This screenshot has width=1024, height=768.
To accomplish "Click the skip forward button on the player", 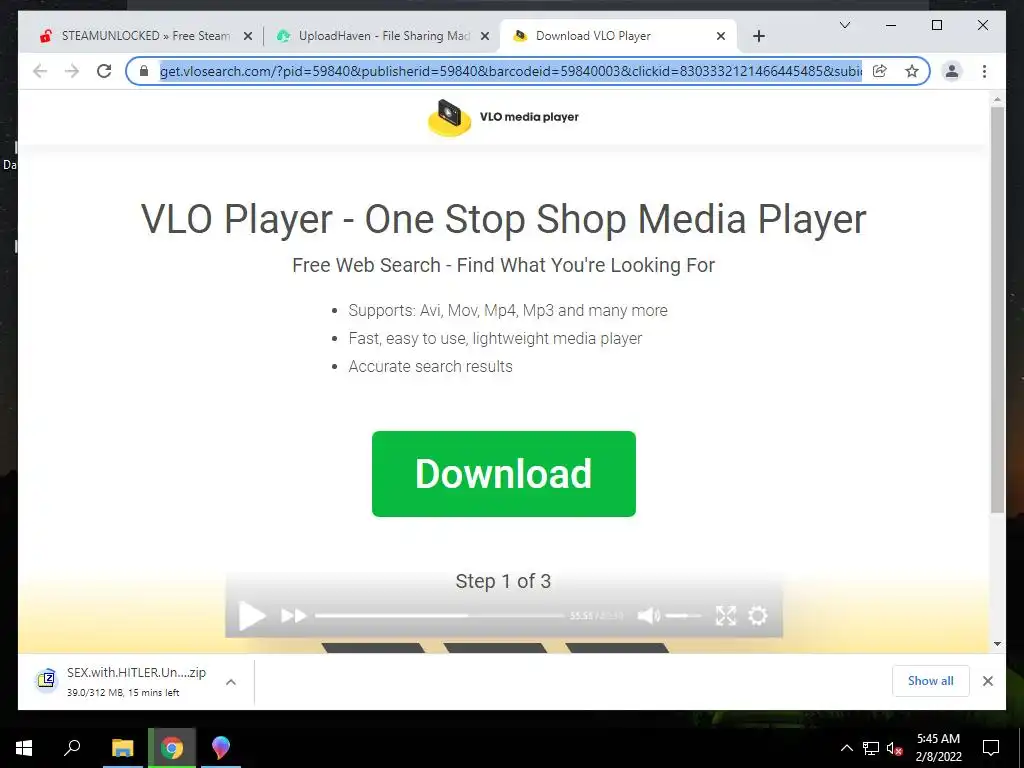I will tap(293, 616).
